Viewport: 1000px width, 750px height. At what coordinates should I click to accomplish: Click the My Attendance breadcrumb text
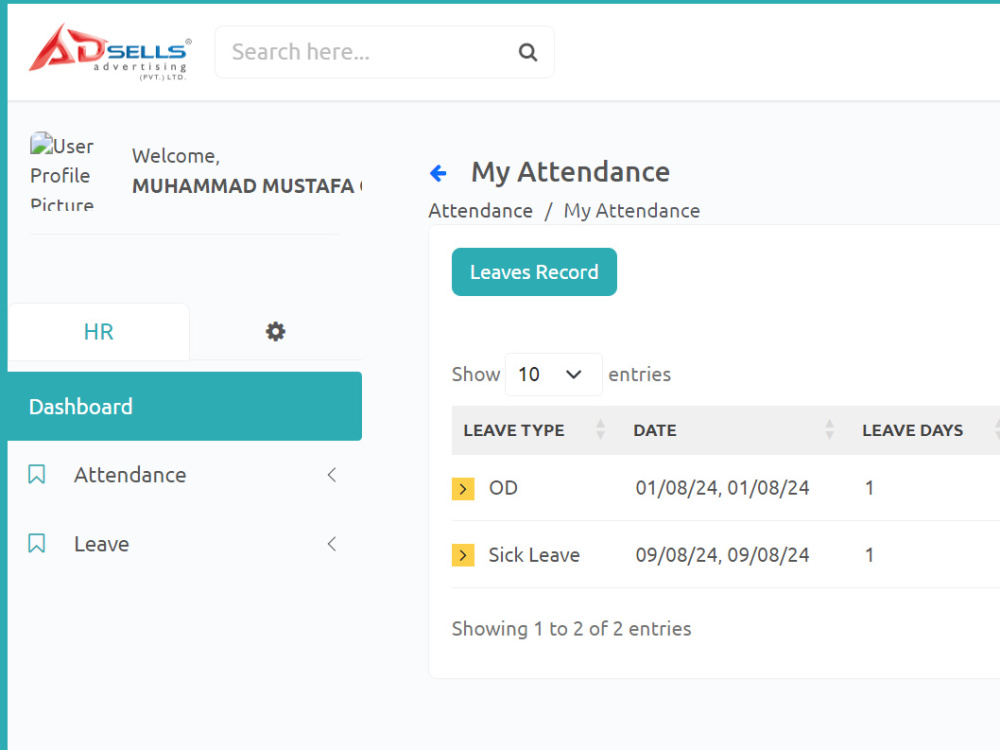[631, 211]
